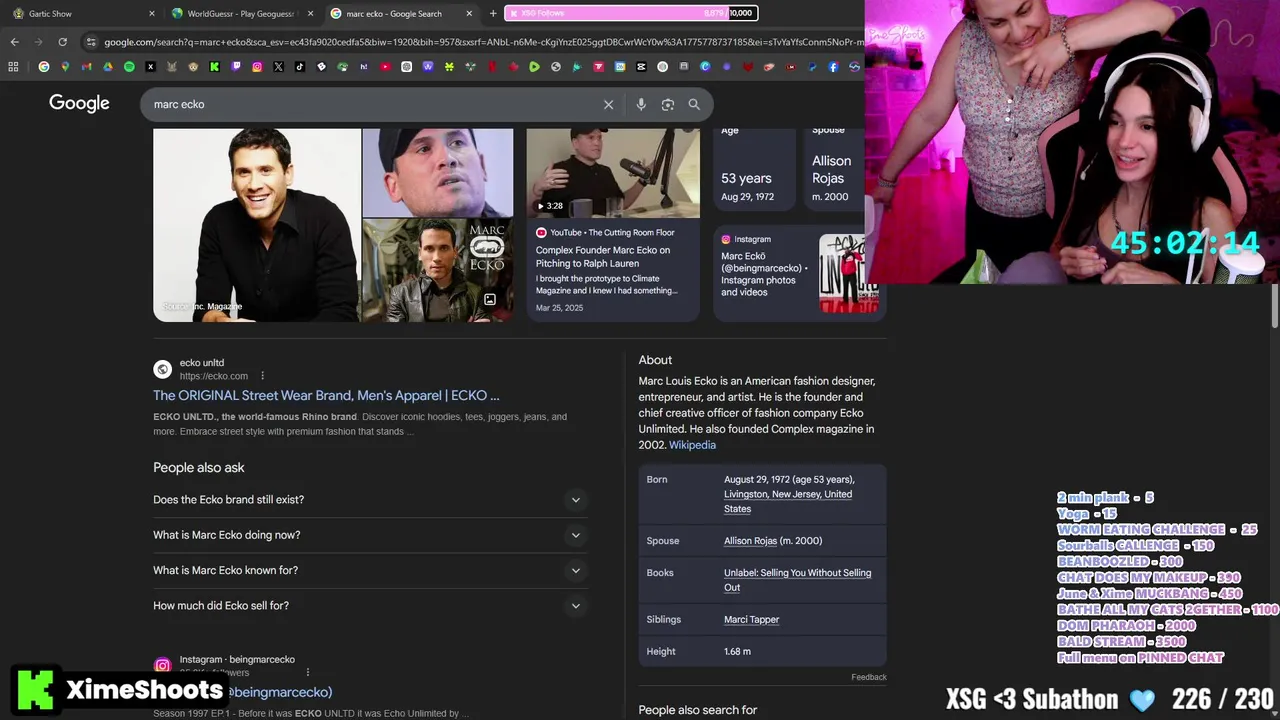1280x720 pixels.
Task: Close the Gartic Show tab
Action: coord(152,14)
